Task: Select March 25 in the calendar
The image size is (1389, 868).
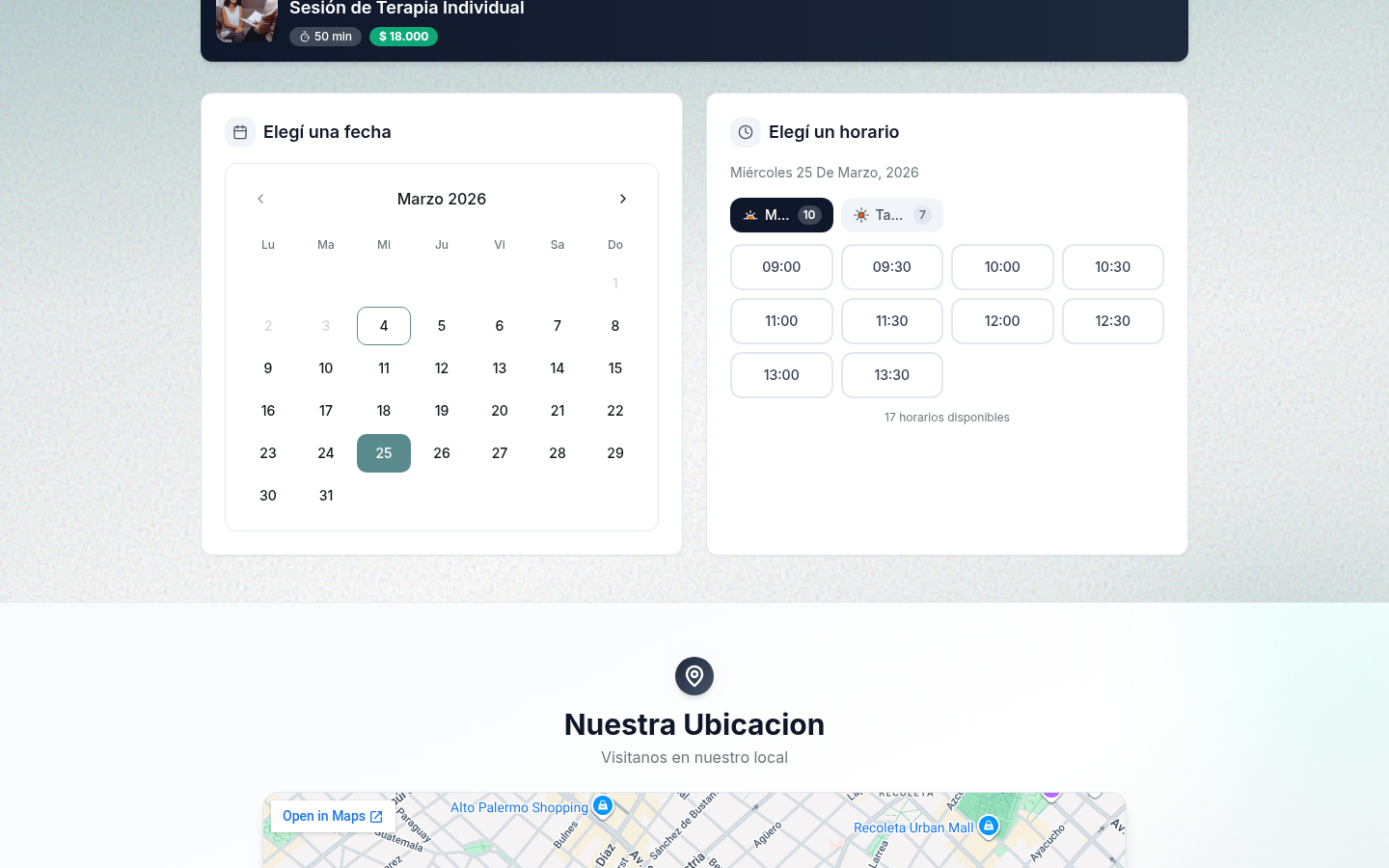Action: [x=384, y=453]
